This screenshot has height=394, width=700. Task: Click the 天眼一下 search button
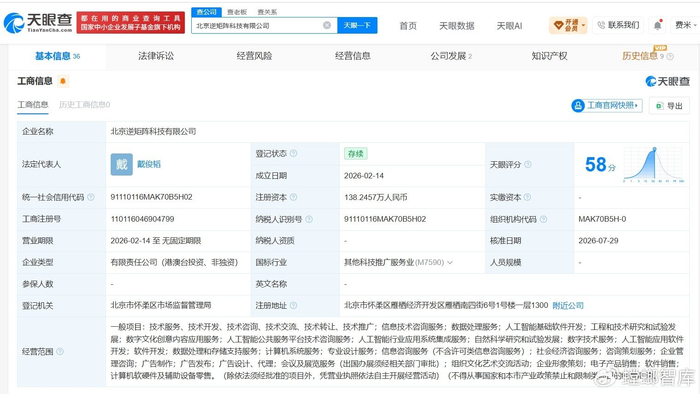tap(357, 25)
